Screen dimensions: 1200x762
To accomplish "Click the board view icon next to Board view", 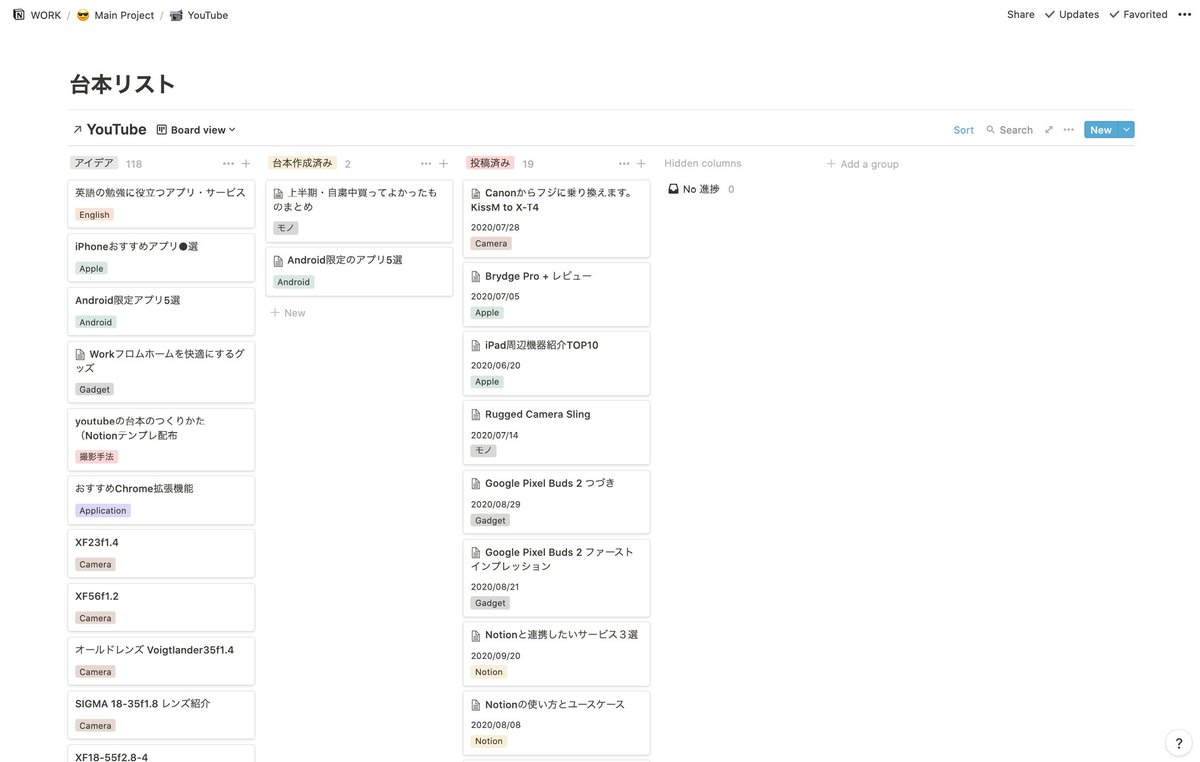I will 161,130.
